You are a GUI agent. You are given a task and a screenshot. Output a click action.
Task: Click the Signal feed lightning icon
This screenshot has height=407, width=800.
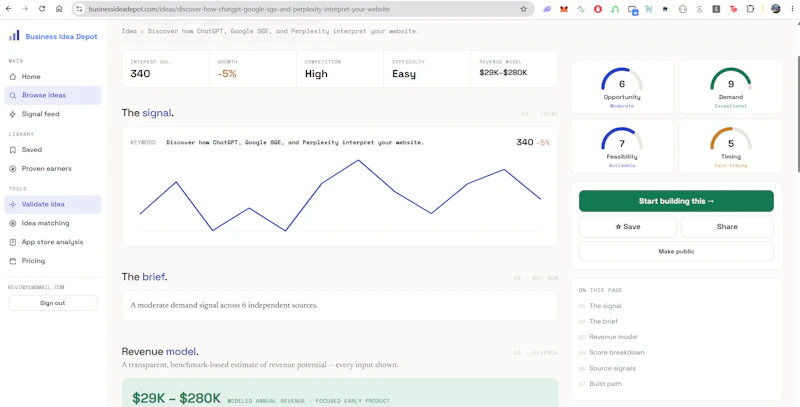tap(13, 114)
